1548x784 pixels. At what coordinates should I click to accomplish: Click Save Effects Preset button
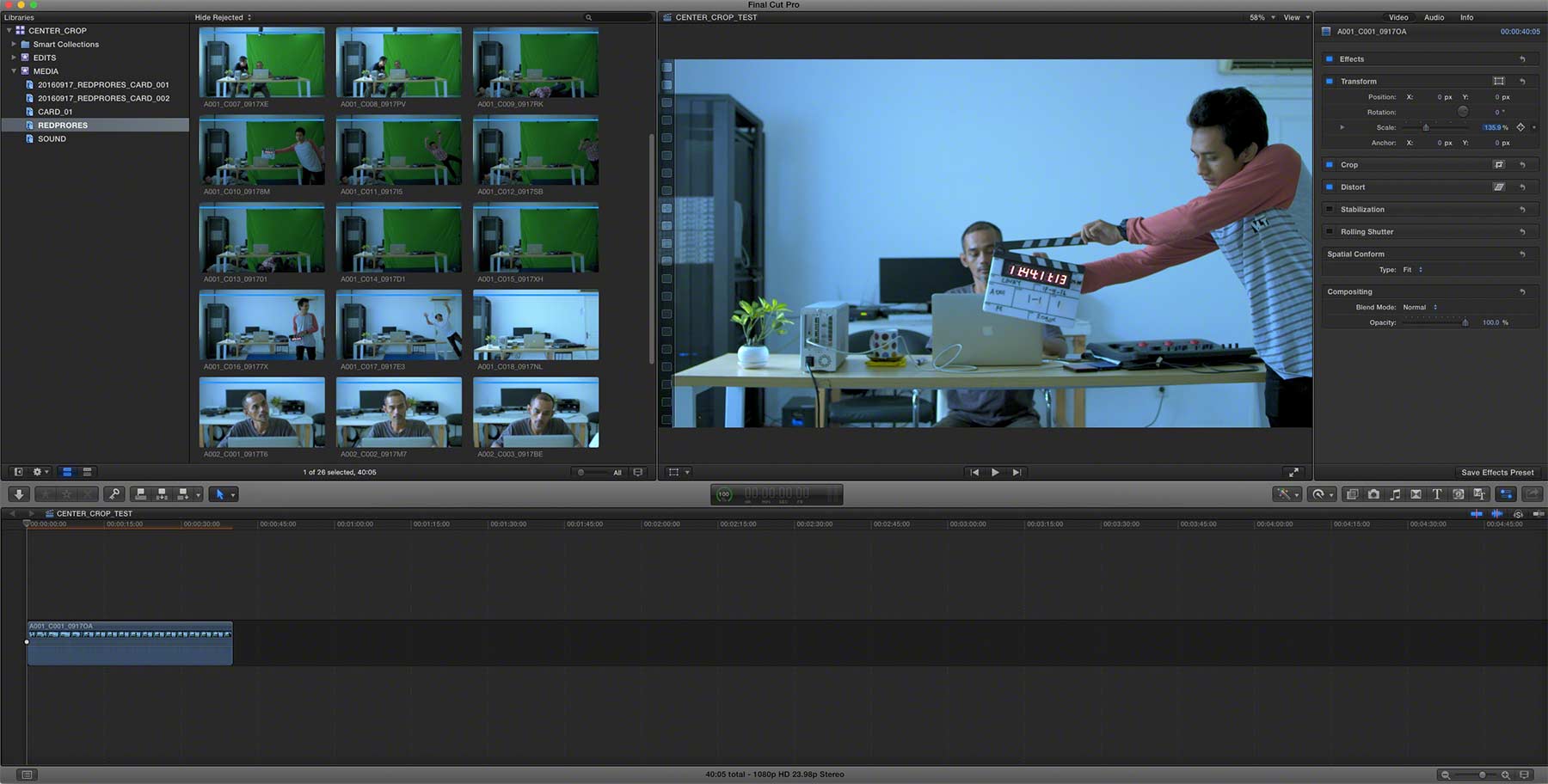click(1497, 472)
